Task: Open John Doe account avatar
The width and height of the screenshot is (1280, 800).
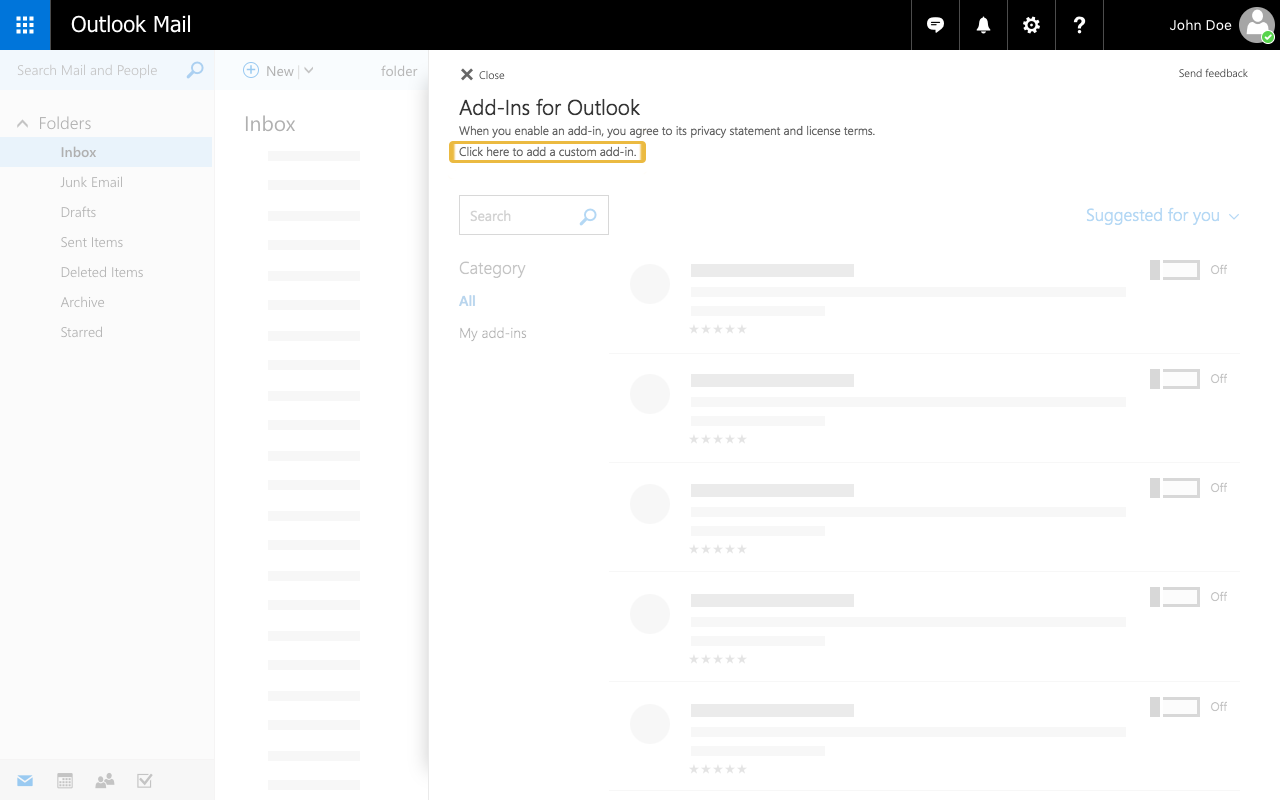Action: pyautogui.click(x=1257, y=25)
